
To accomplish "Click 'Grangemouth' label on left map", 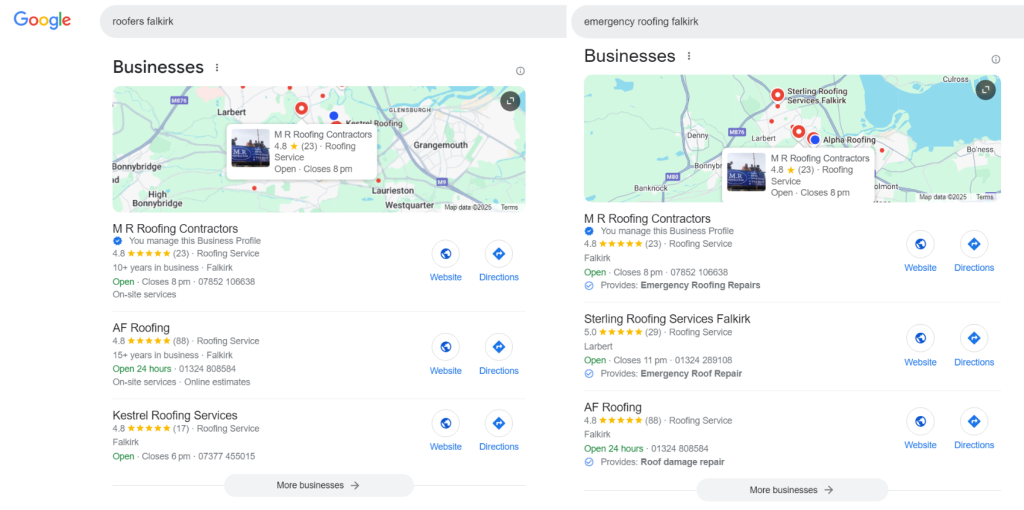I will (x=441, y=145).
